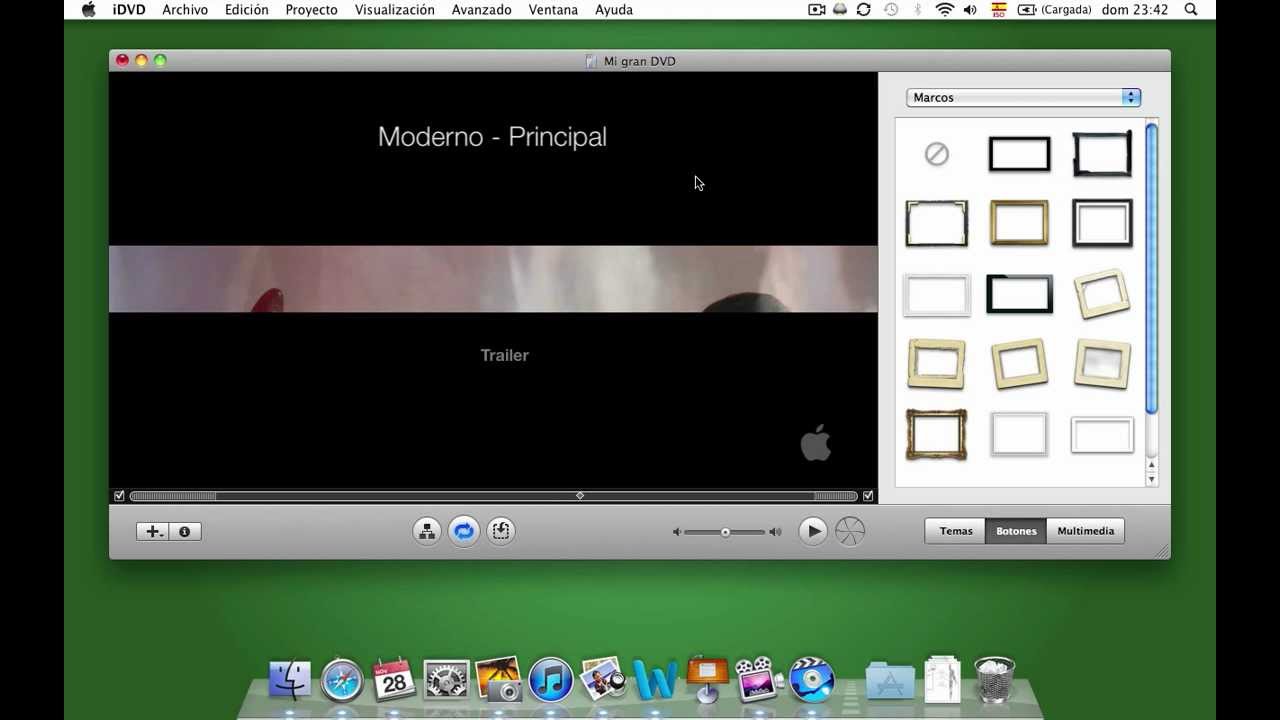Open the Inspector info button
Screen dimensions: 1280x720
pos(185,532)
